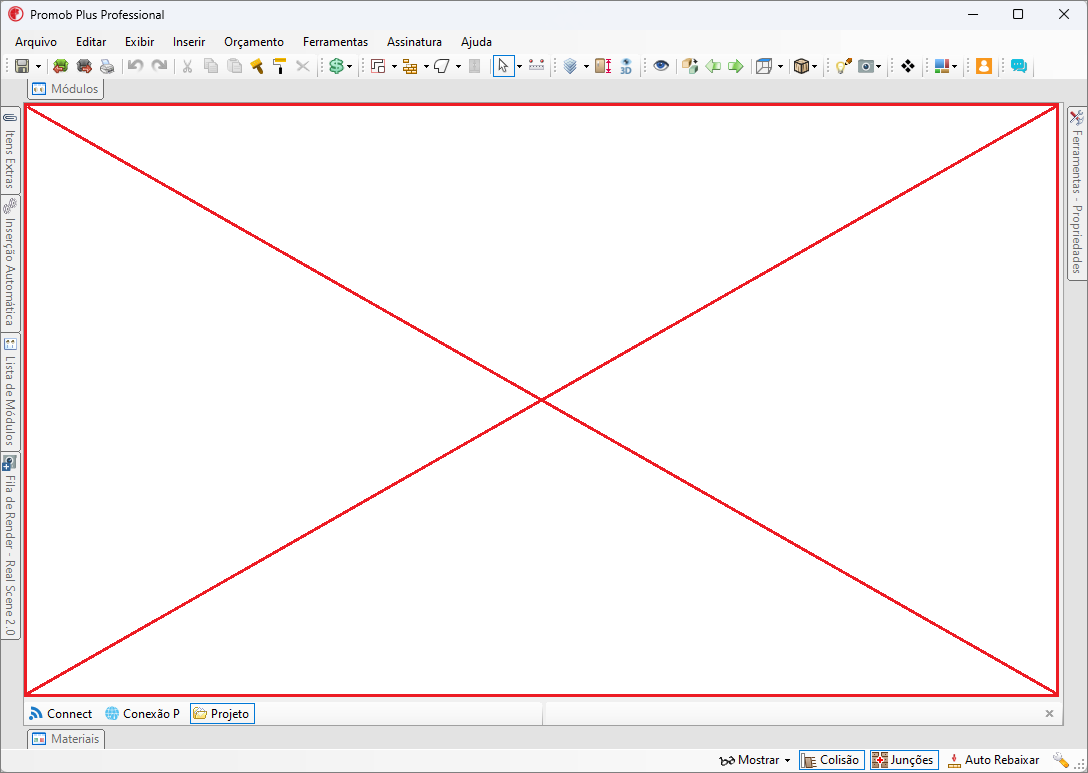
Task: Click the dark export icon with red arrow
Action: 84,66
